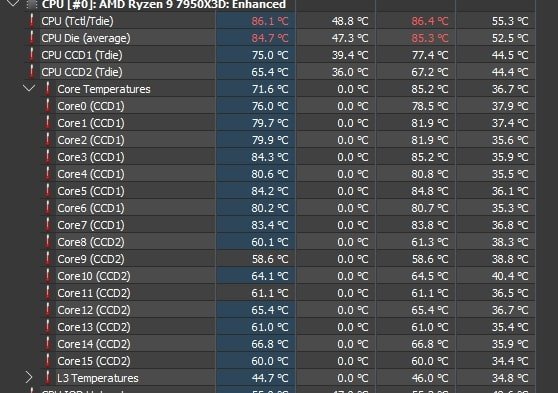Click the 71.6 °C Core Temperatures current value
Screen dimensions: 558x393
click(x=270, y=89)
